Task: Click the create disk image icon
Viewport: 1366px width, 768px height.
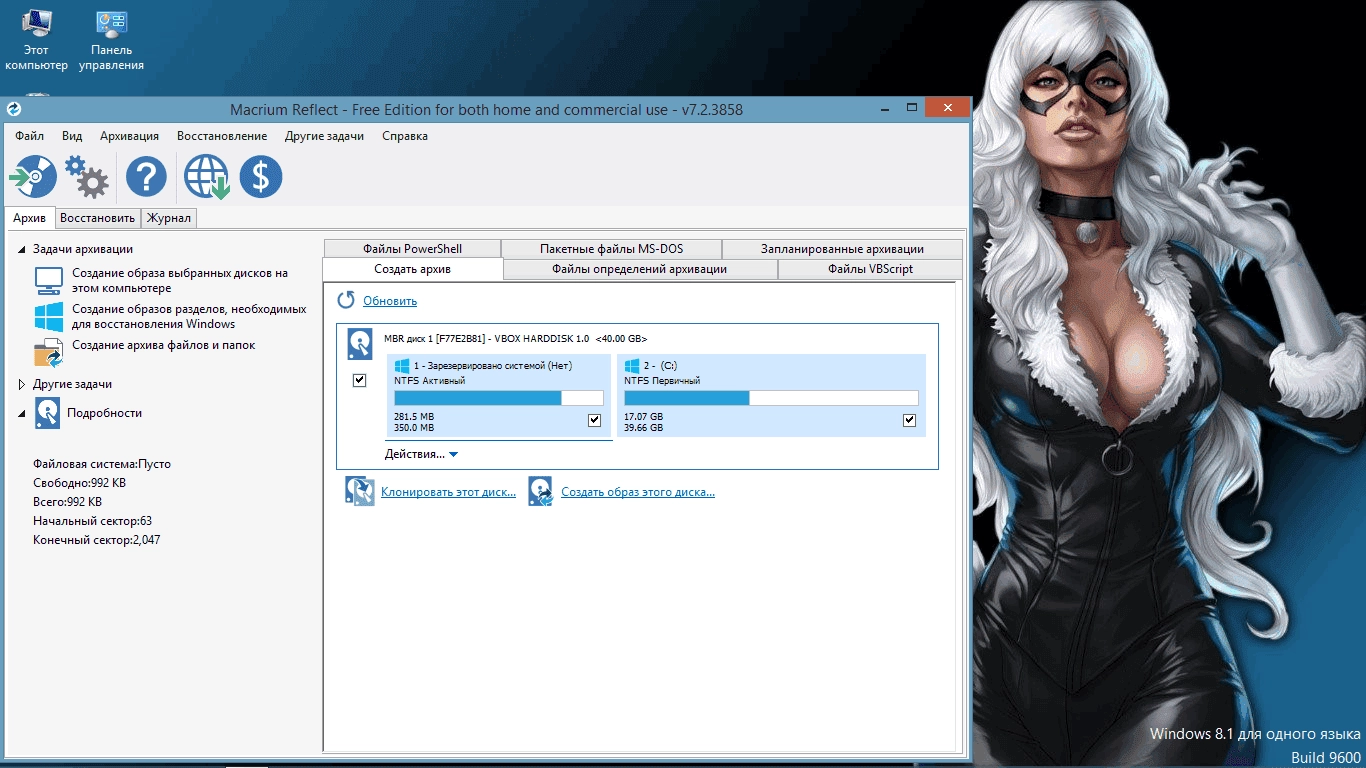Action: pyautogui.click(x=541, y=491)
